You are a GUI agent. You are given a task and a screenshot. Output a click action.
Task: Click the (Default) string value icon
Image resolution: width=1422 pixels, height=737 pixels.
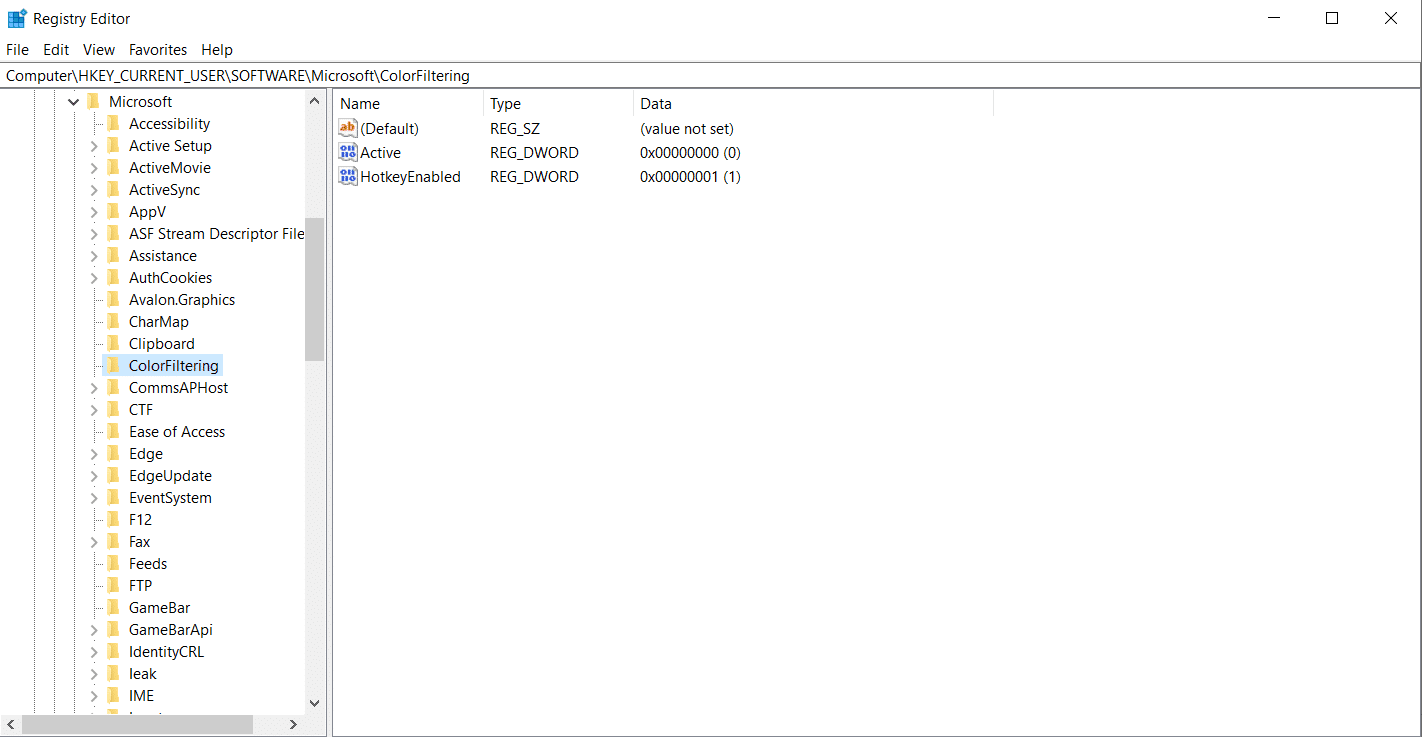[x=348, y=128]
